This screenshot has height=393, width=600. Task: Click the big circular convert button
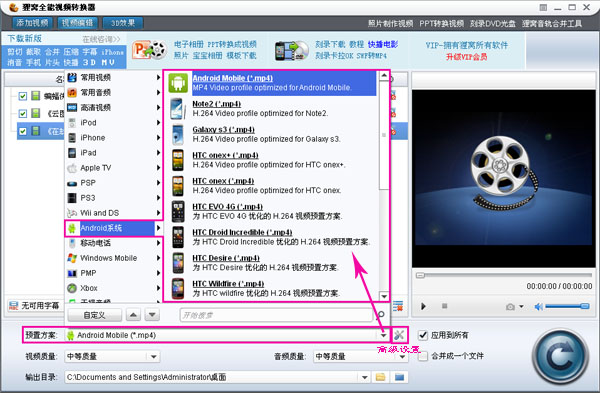(x=560, y=357)
